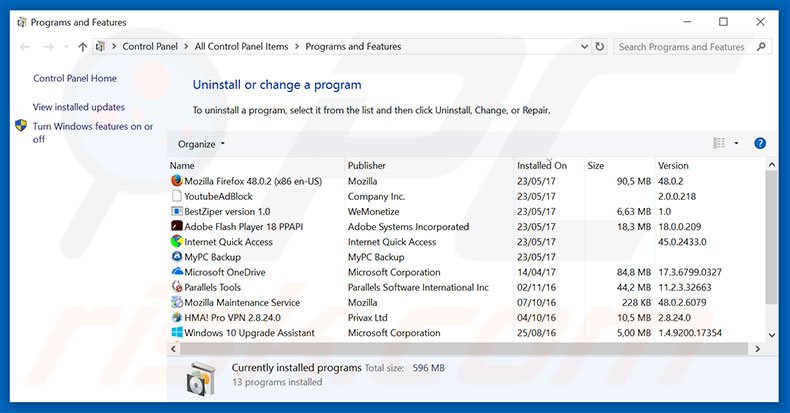Click the scroll right arrow
The width and height of the screenshot is (790, 413).
(757, 349)
